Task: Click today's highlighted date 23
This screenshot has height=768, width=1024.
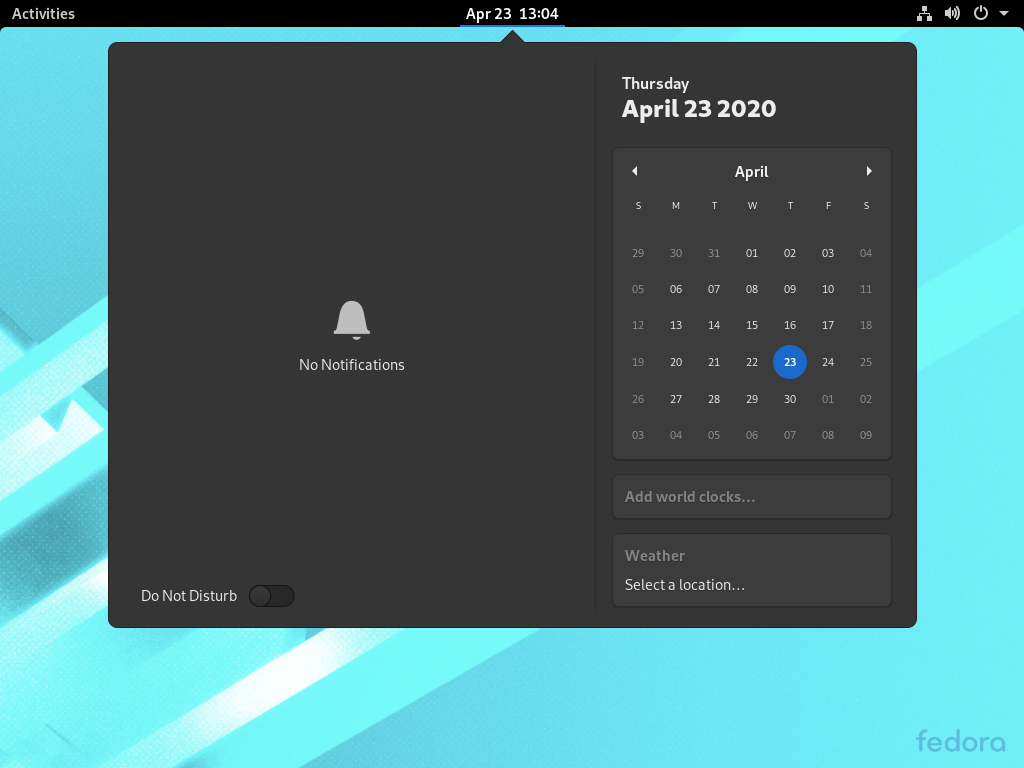Action: point(790,362)
